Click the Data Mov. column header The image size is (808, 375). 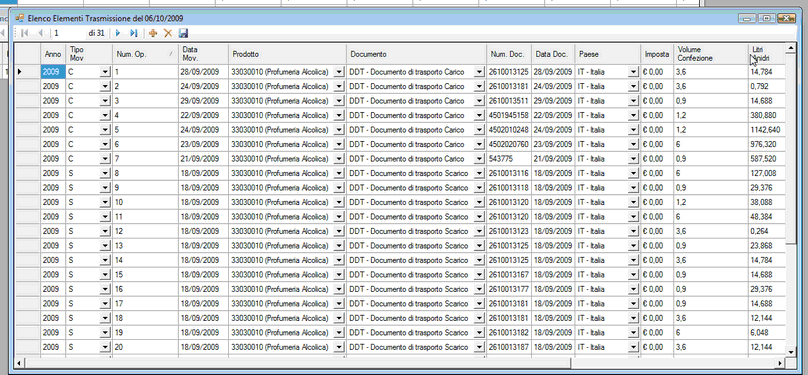203,54
